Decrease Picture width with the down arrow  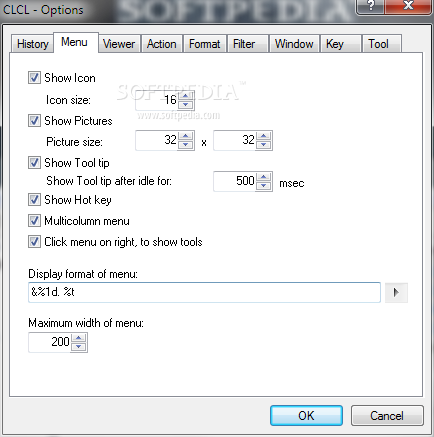186,145
